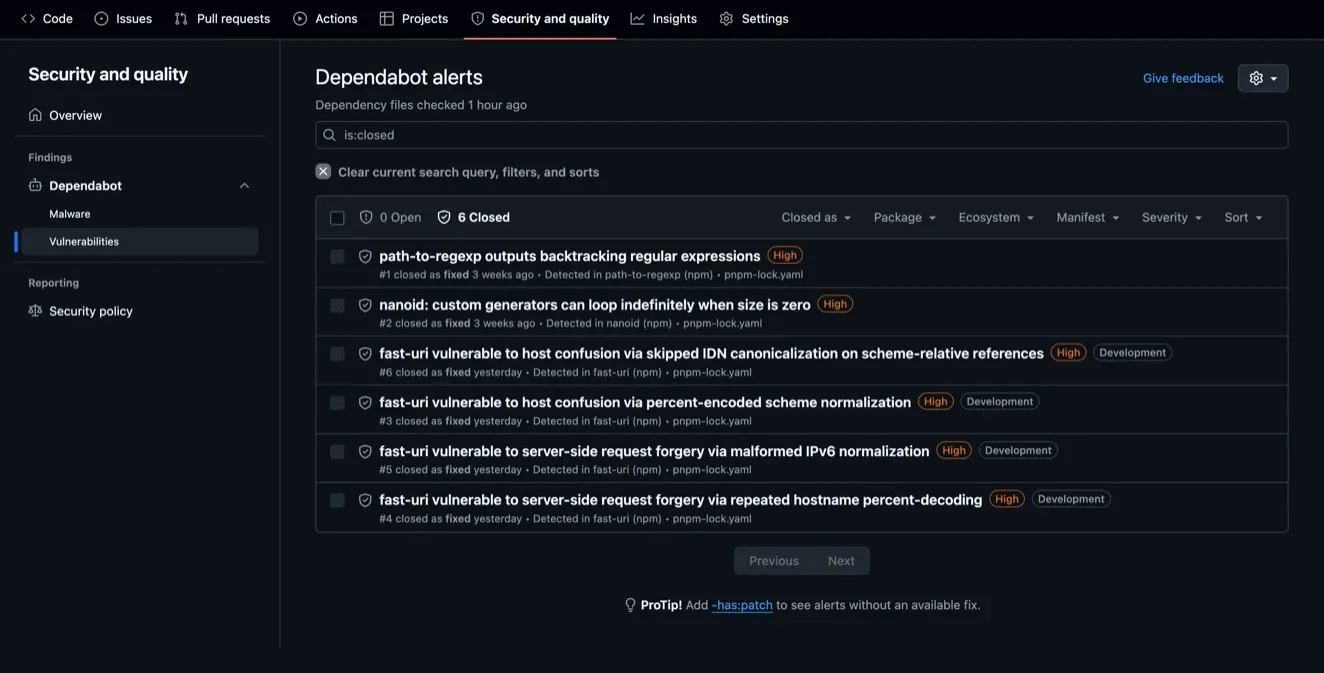Click Development label on IPv6 normalization alert
The image size is (1324, 673).
[x=1018, y=450]
